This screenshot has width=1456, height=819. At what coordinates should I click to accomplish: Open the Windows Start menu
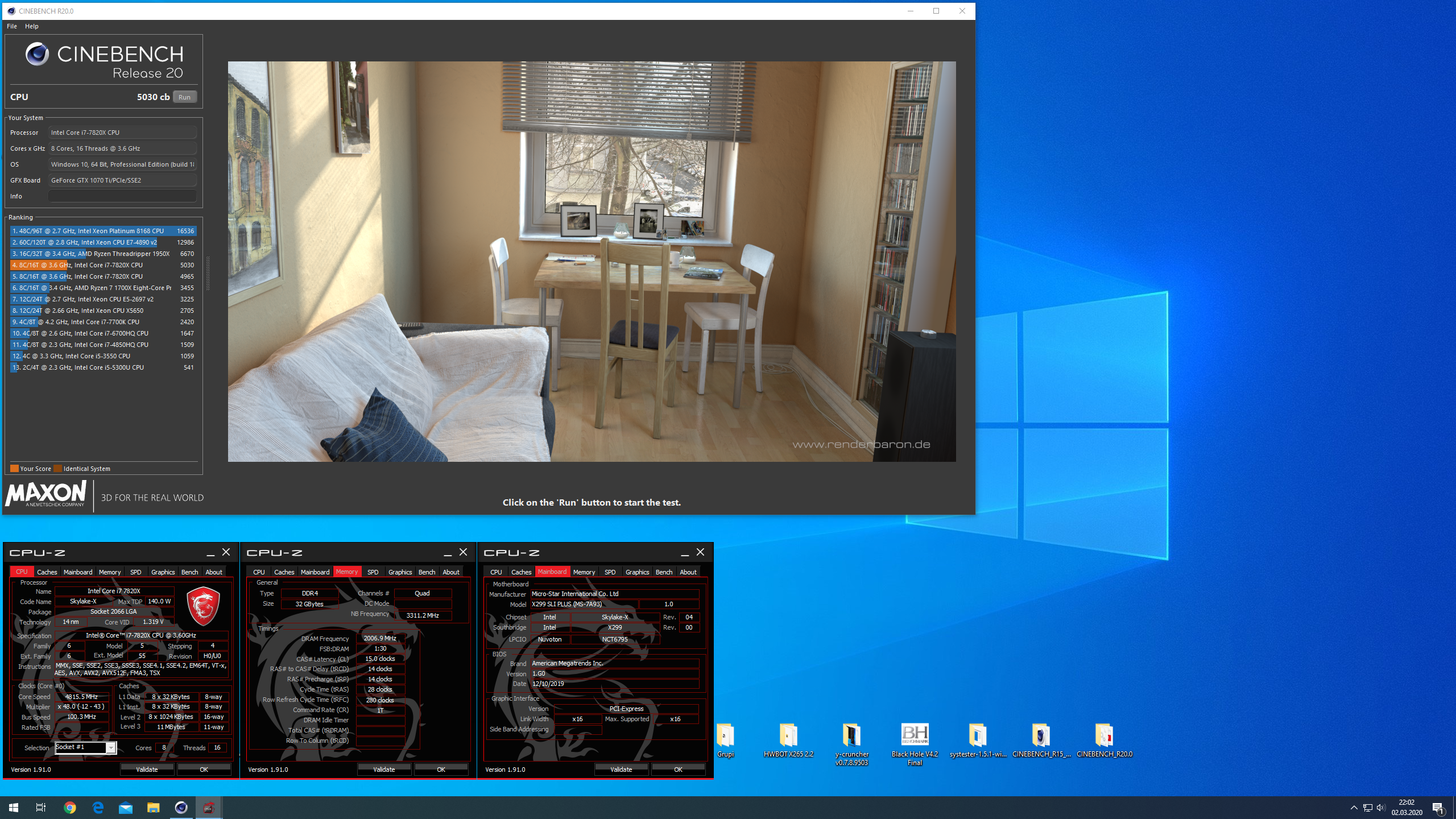point(14,807)
